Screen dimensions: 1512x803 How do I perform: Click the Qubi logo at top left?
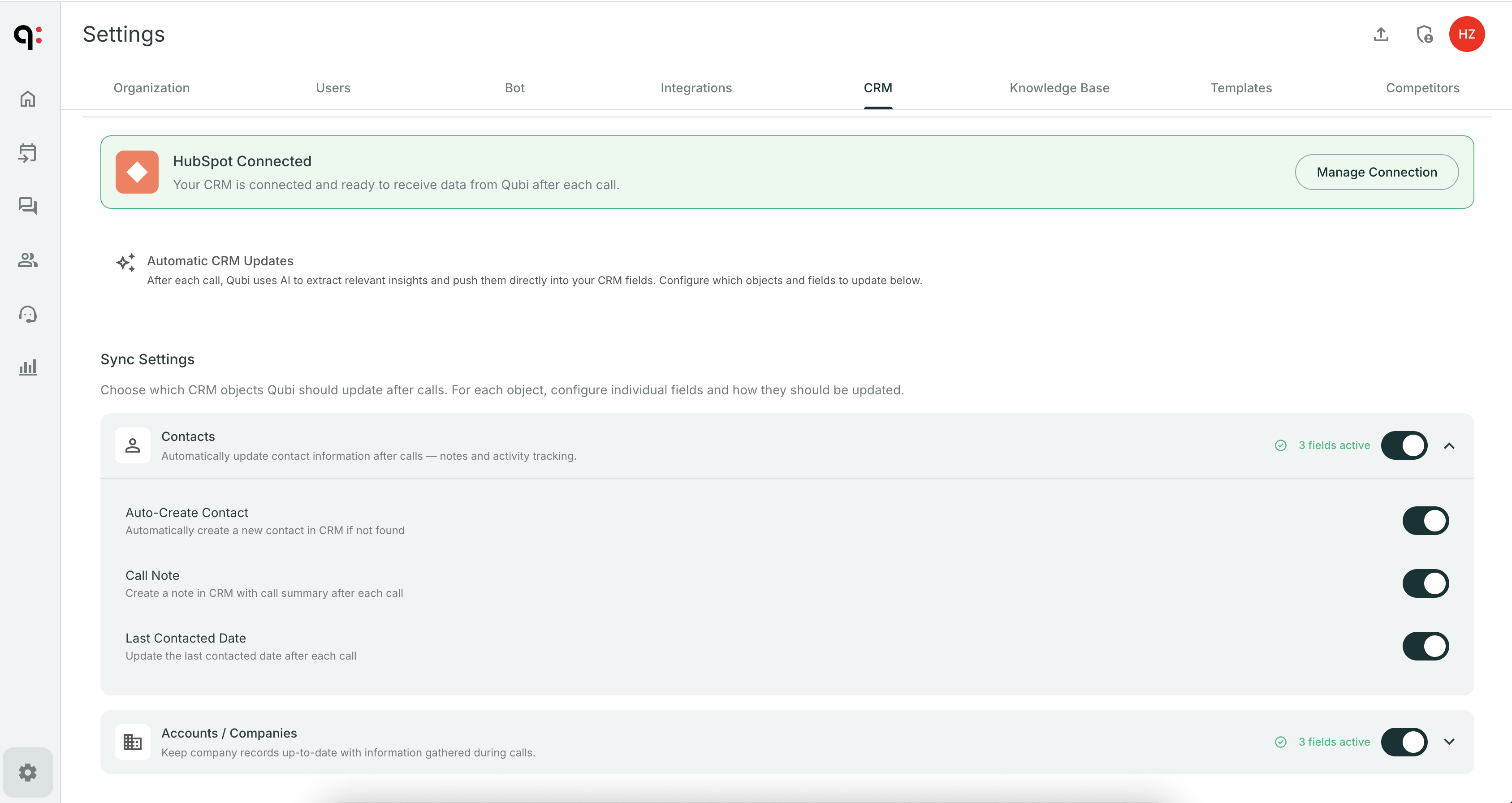tap(28, 37)
